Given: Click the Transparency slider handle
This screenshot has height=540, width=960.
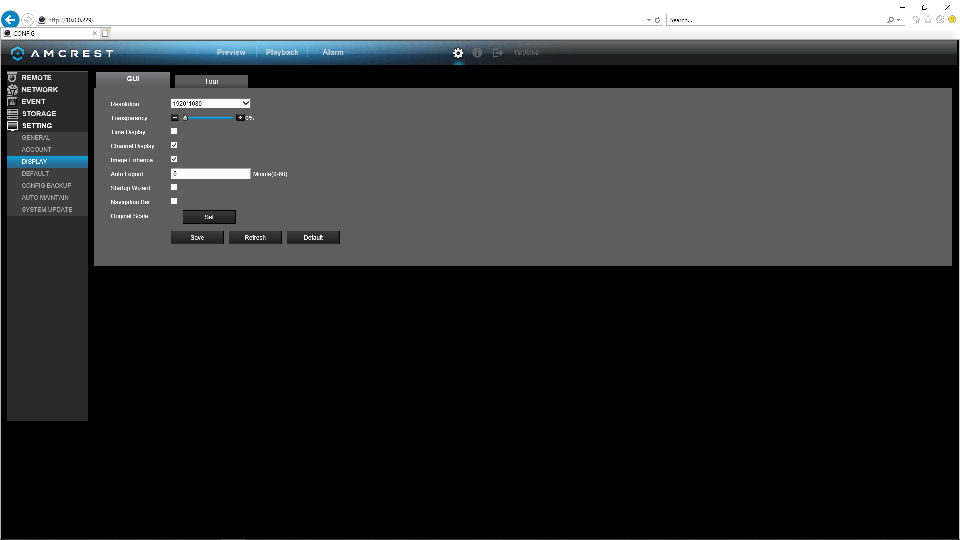Looking at the screenshot, I should (185, 118).
